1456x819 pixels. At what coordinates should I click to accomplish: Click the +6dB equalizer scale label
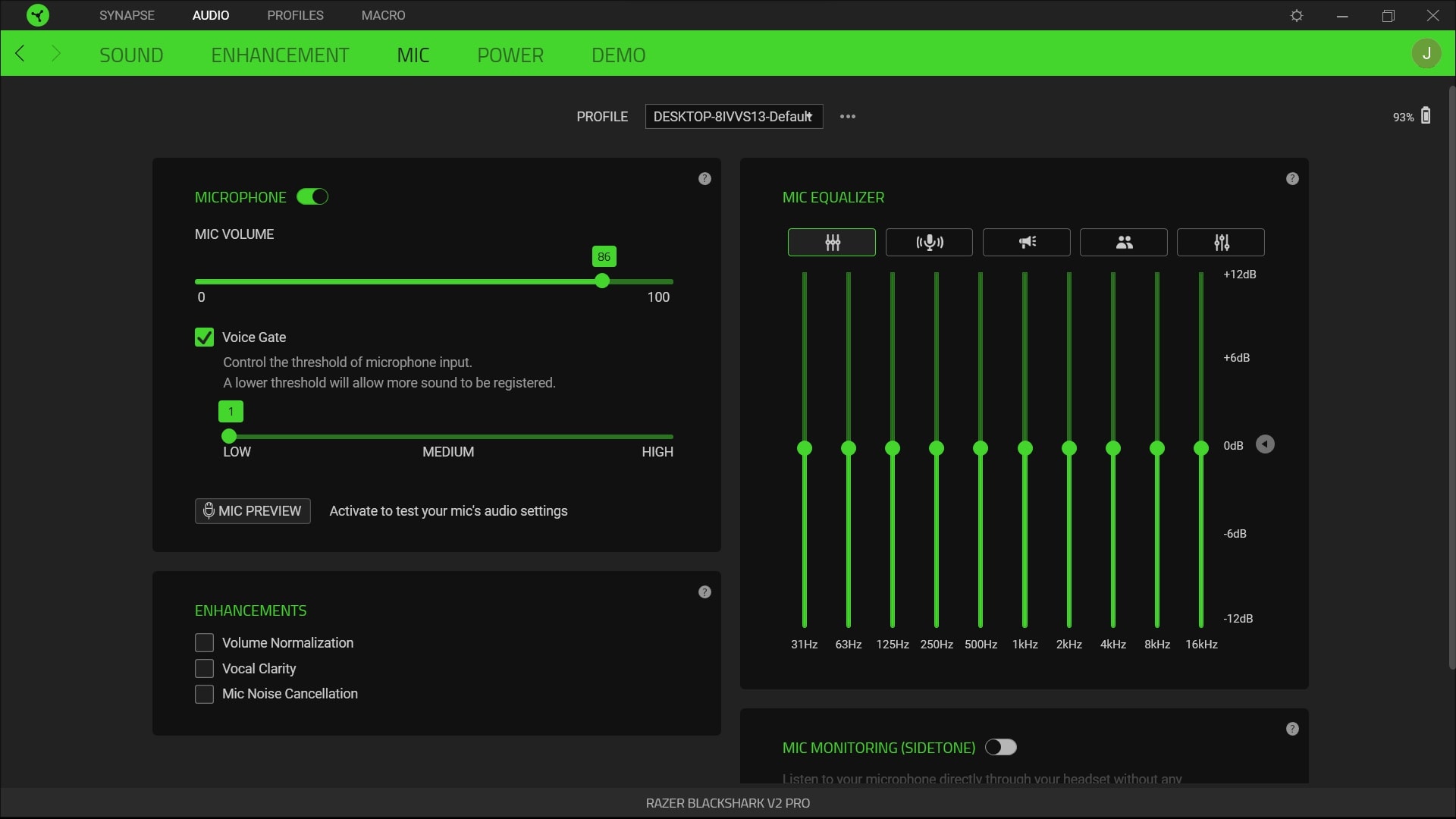(x=1237, y=358)
